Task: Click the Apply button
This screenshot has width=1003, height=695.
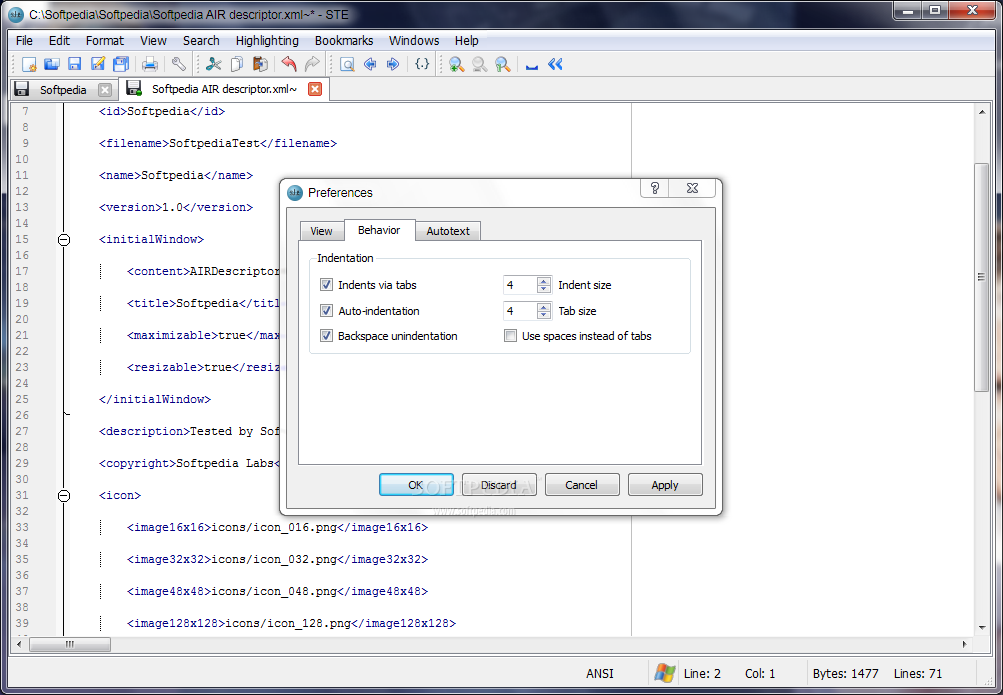Action: (665, 485)
